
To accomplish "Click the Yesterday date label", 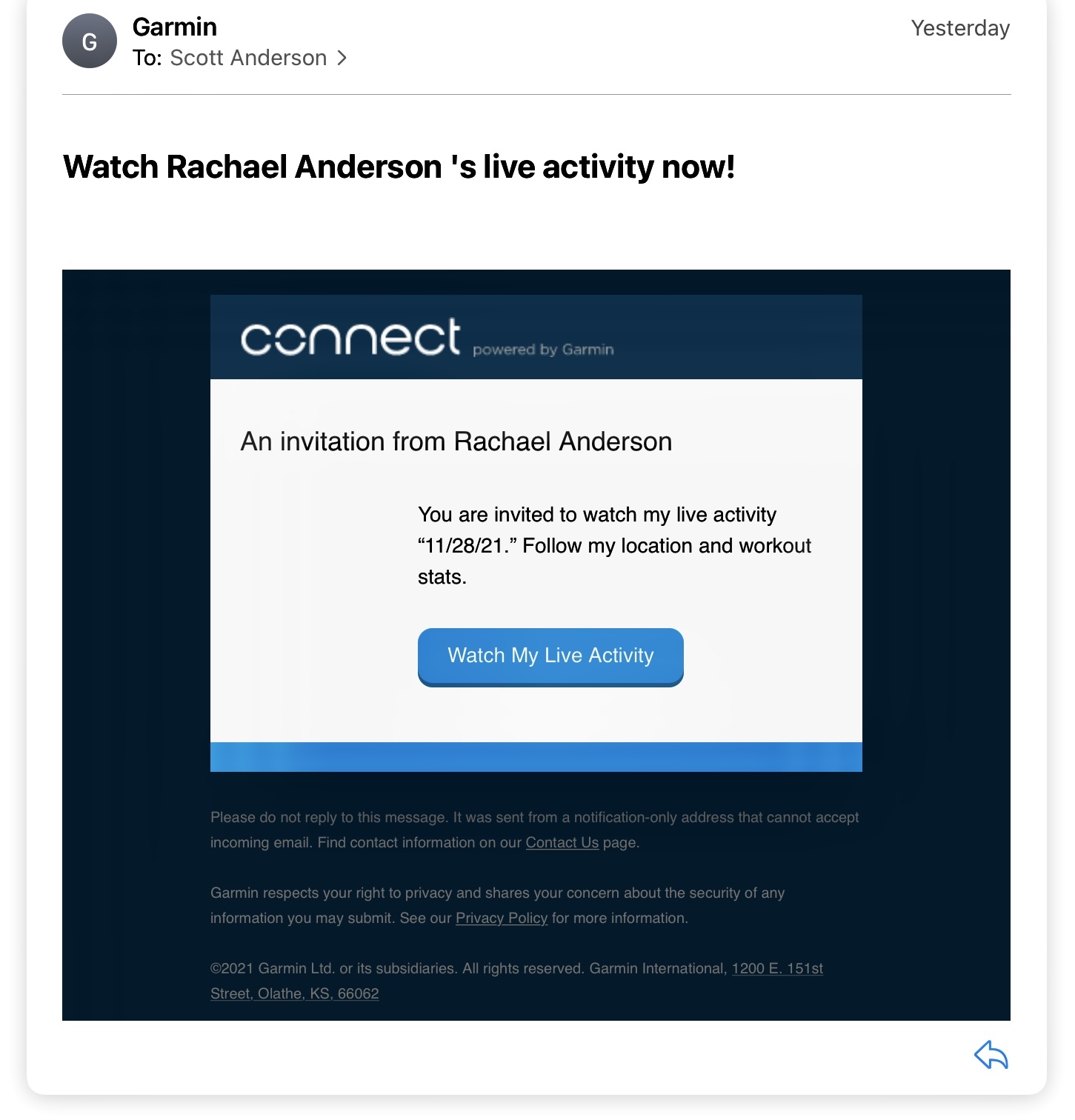I will tap(960, 28).
